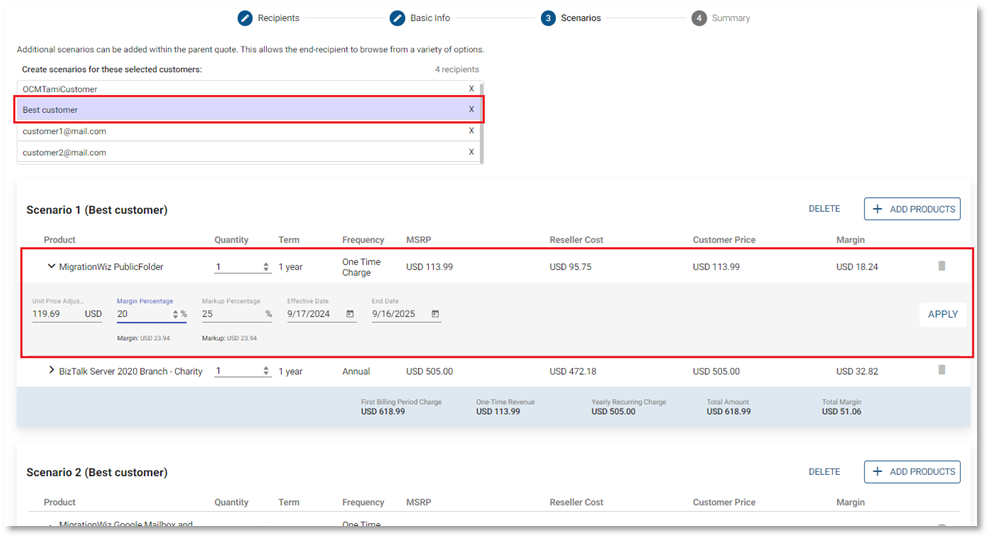Remove Best customer with its X

coord(471,110)
